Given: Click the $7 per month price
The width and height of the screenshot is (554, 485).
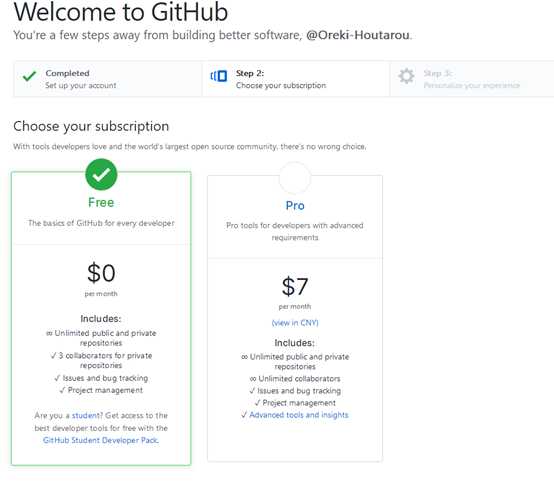Looking at the screenshot, I should pos(295,292).
